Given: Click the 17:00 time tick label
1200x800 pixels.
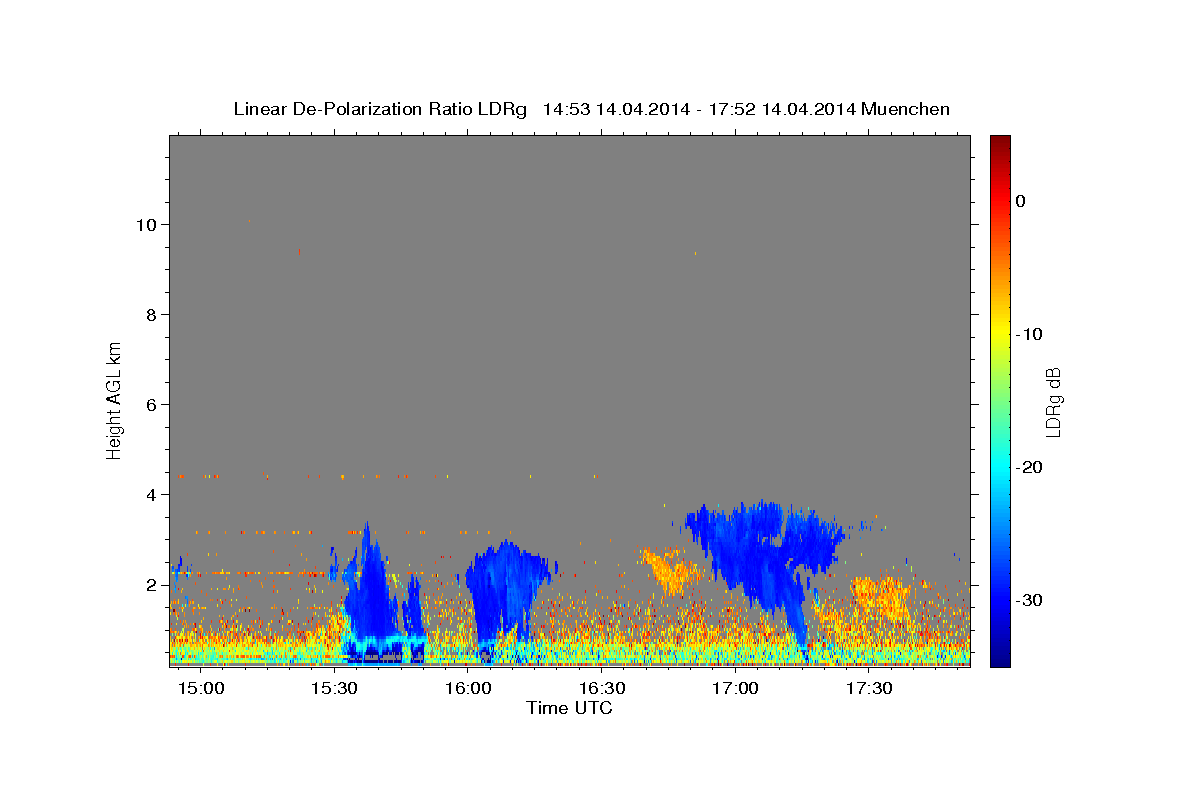Looking at the screenshot, I should pyautogui.click(x=735, y=689).
